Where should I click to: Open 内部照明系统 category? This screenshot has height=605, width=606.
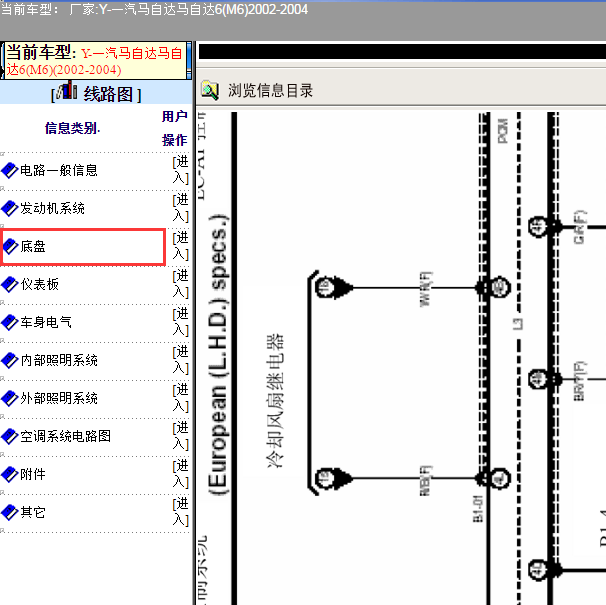point(59,360)
